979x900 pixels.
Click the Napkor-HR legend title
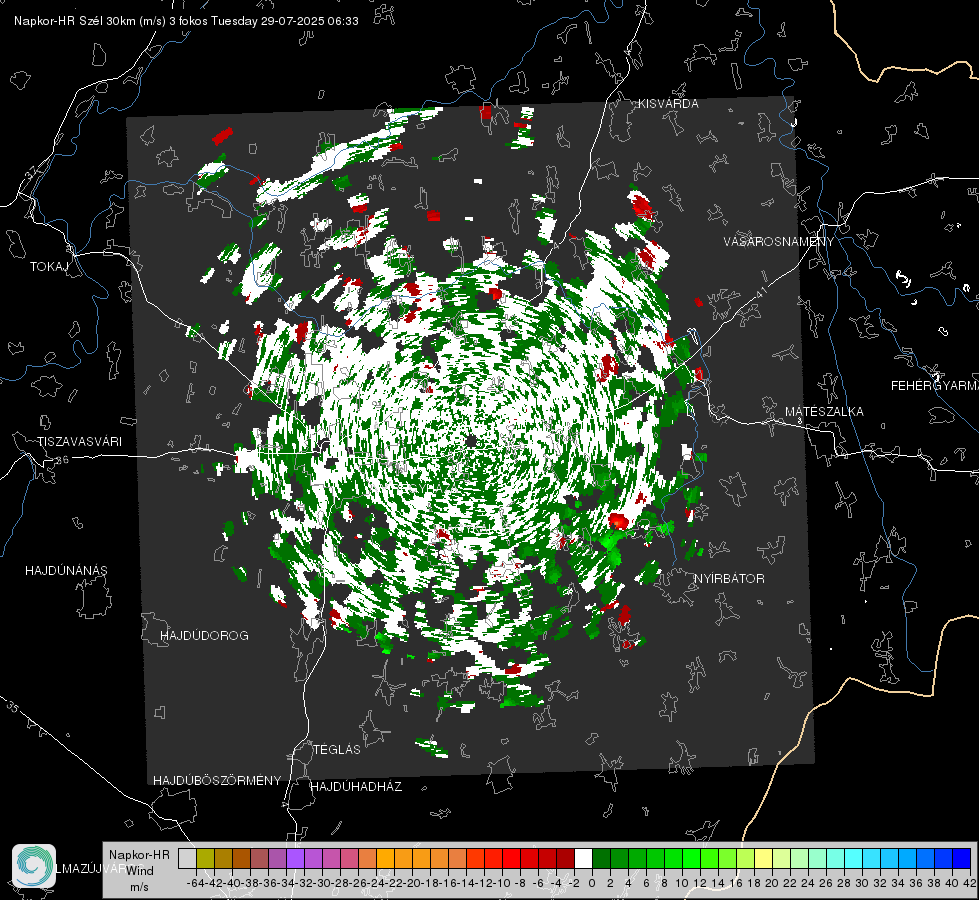click(x=139, y=854)
